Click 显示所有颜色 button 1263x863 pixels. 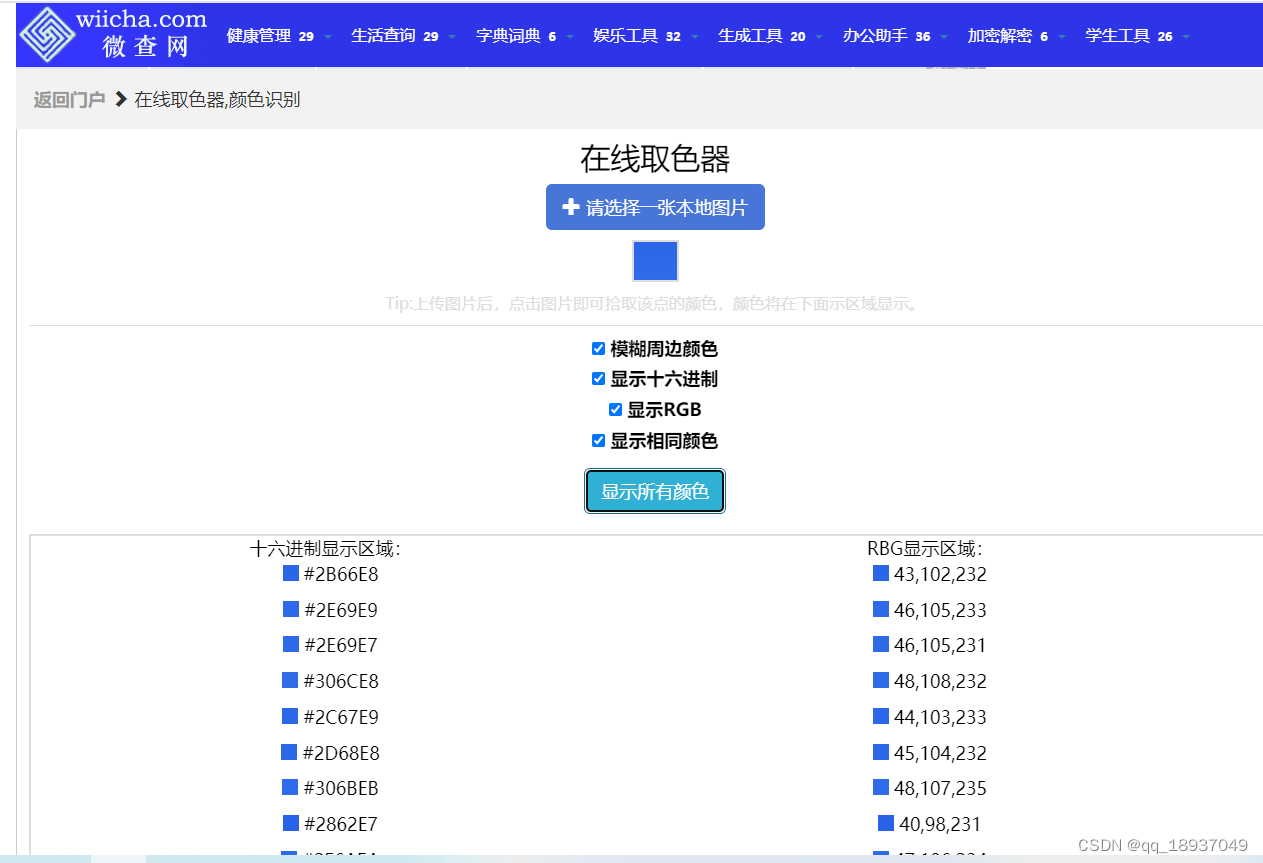(x=655, y=491)
